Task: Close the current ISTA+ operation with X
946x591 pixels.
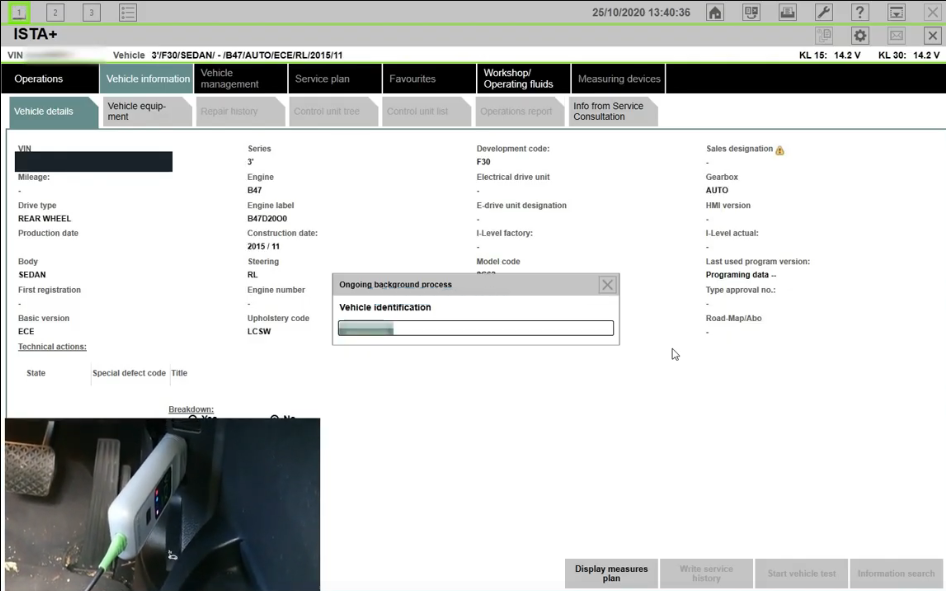Action: 932,36
